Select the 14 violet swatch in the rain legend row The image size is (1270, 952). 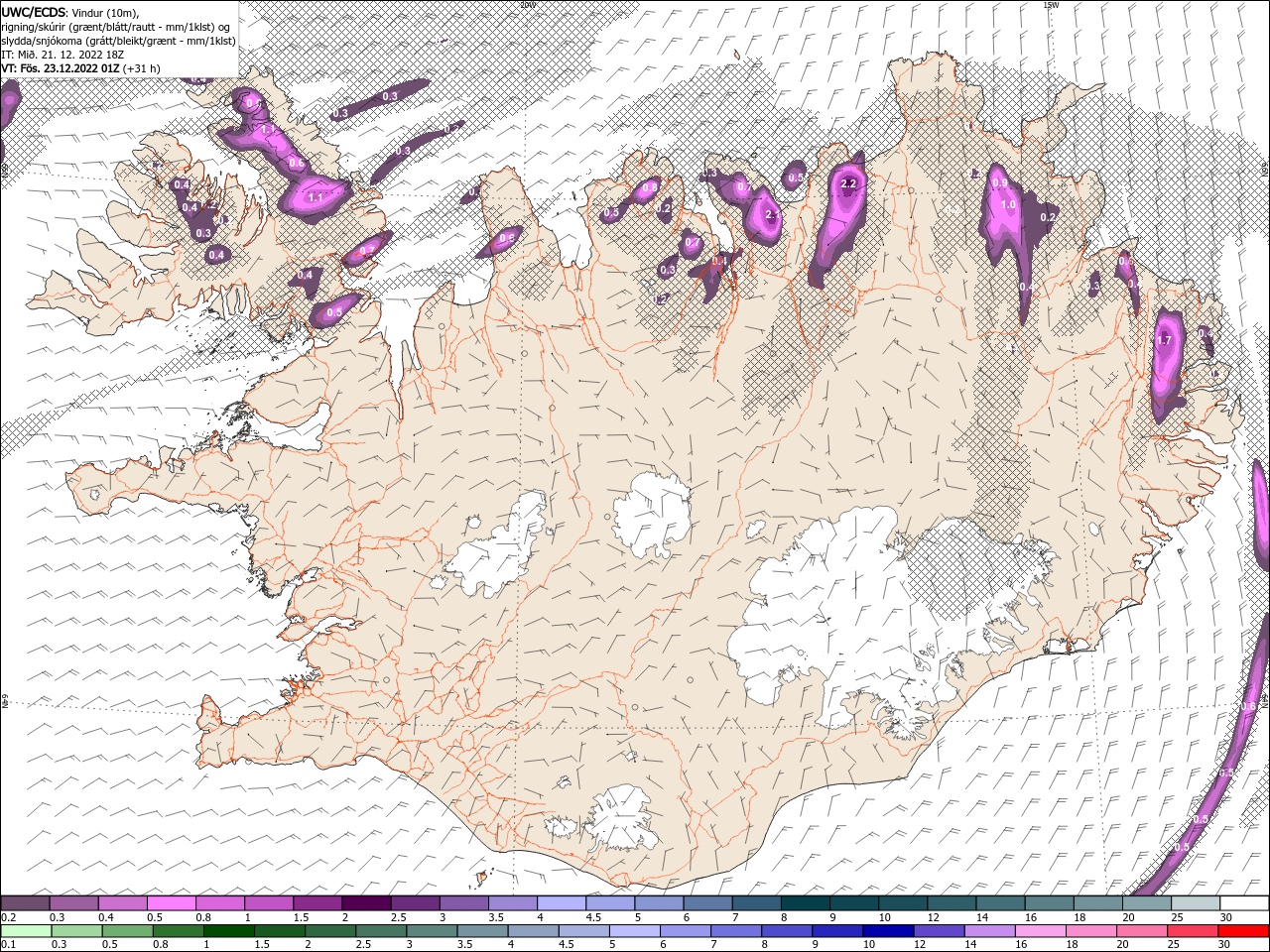click(989, 931)
